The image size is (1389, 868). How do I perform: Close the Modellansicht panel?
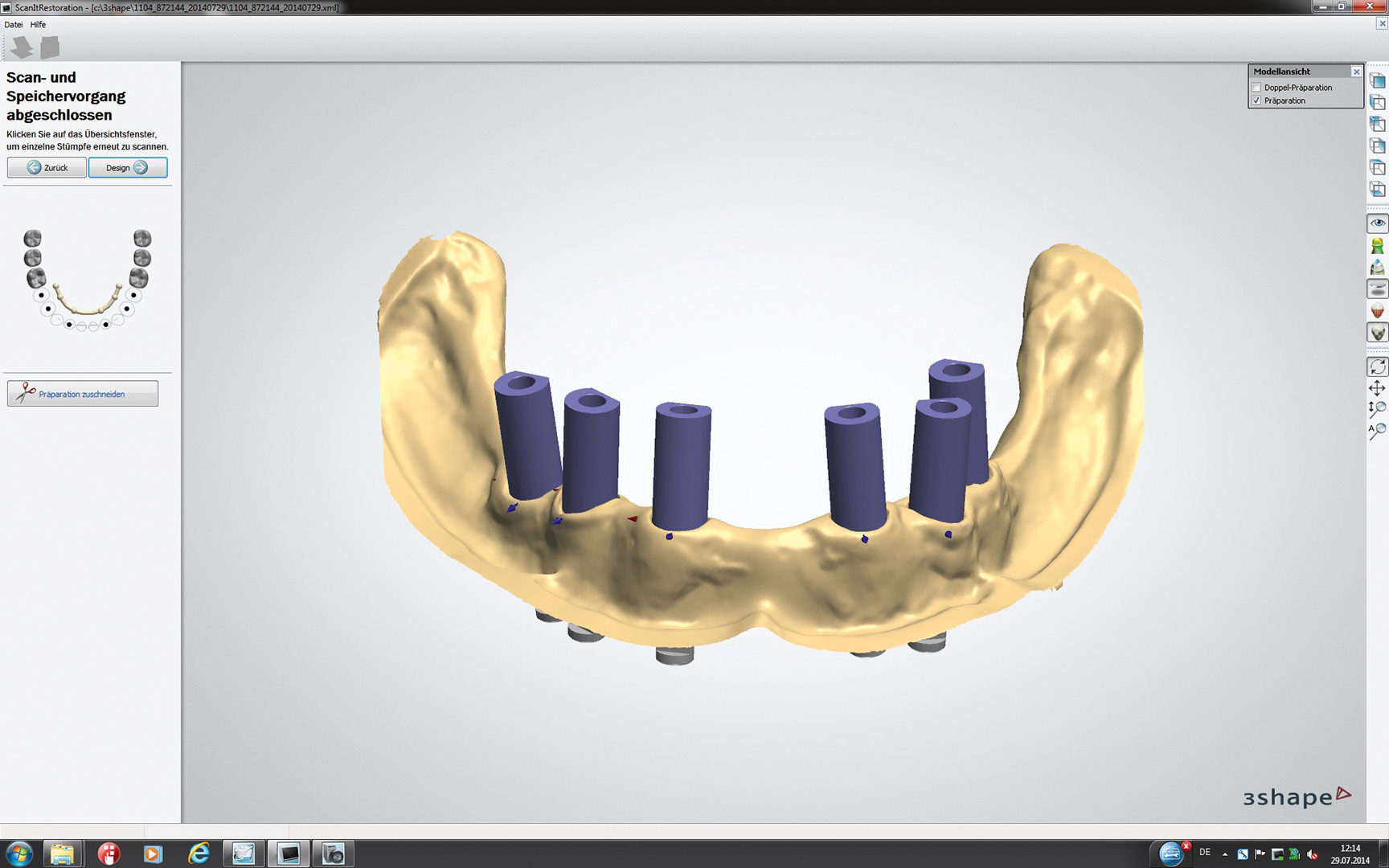pos(1356,72)
